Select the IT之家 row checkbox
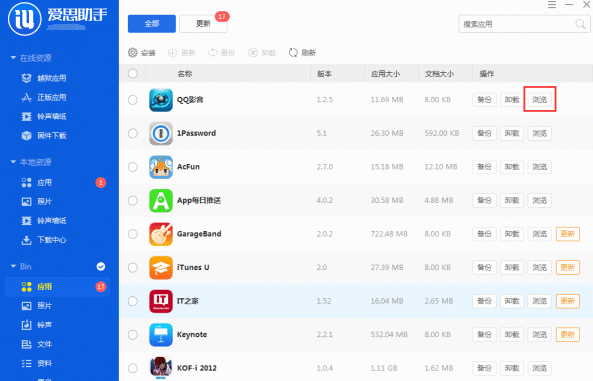 (x=133, y=301)
